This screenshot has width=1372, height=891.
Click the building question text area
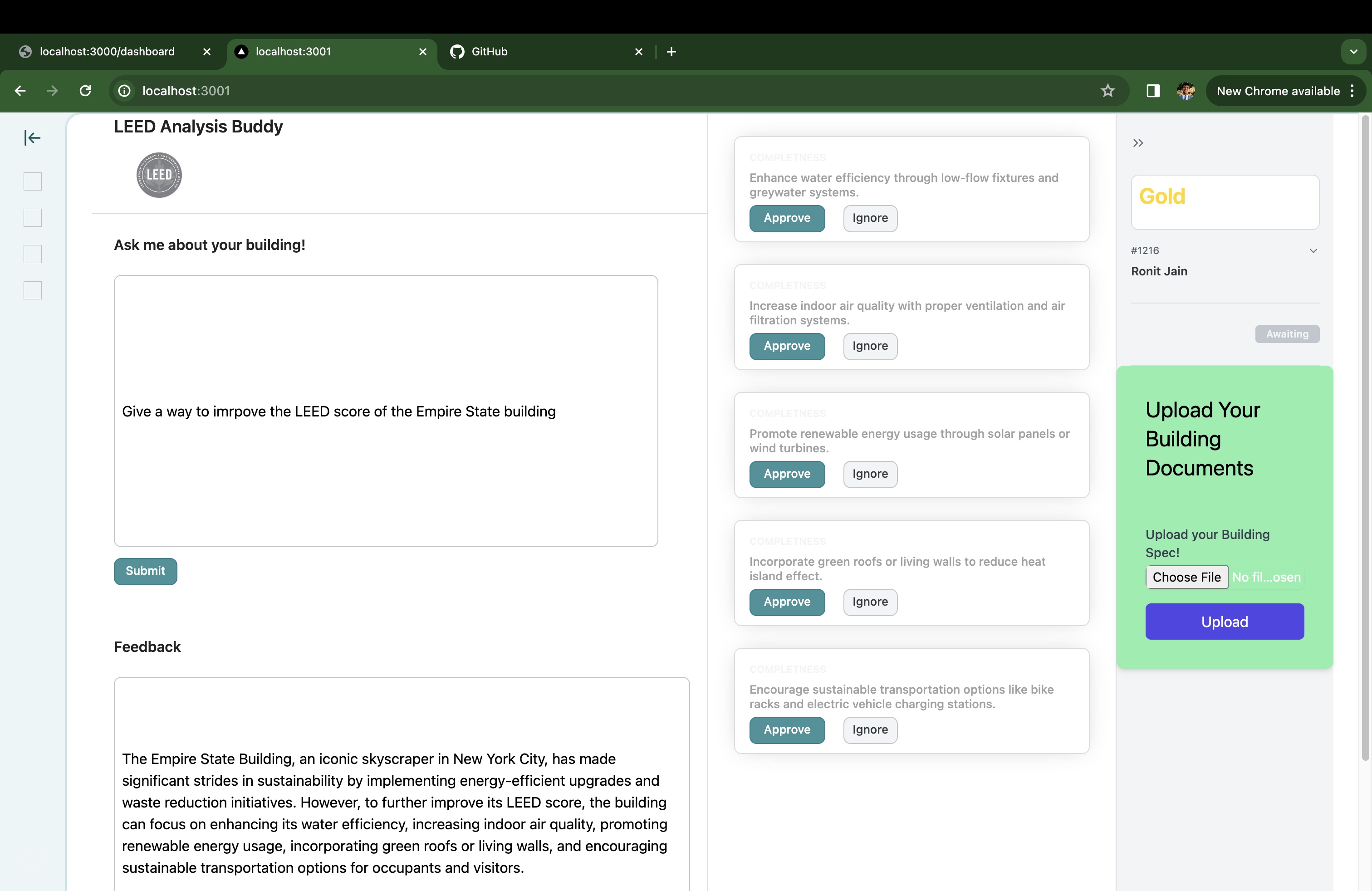386,411
